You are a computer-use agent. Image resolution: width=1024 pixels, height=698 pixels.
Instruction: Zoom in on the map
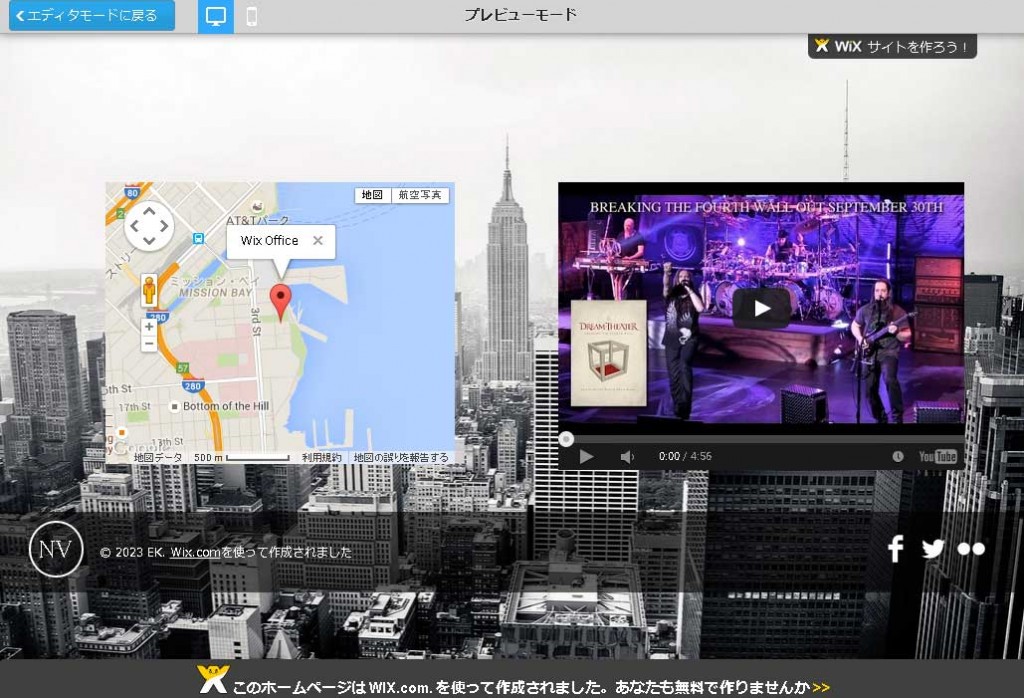pyautogui.click(x=149, y=326)
